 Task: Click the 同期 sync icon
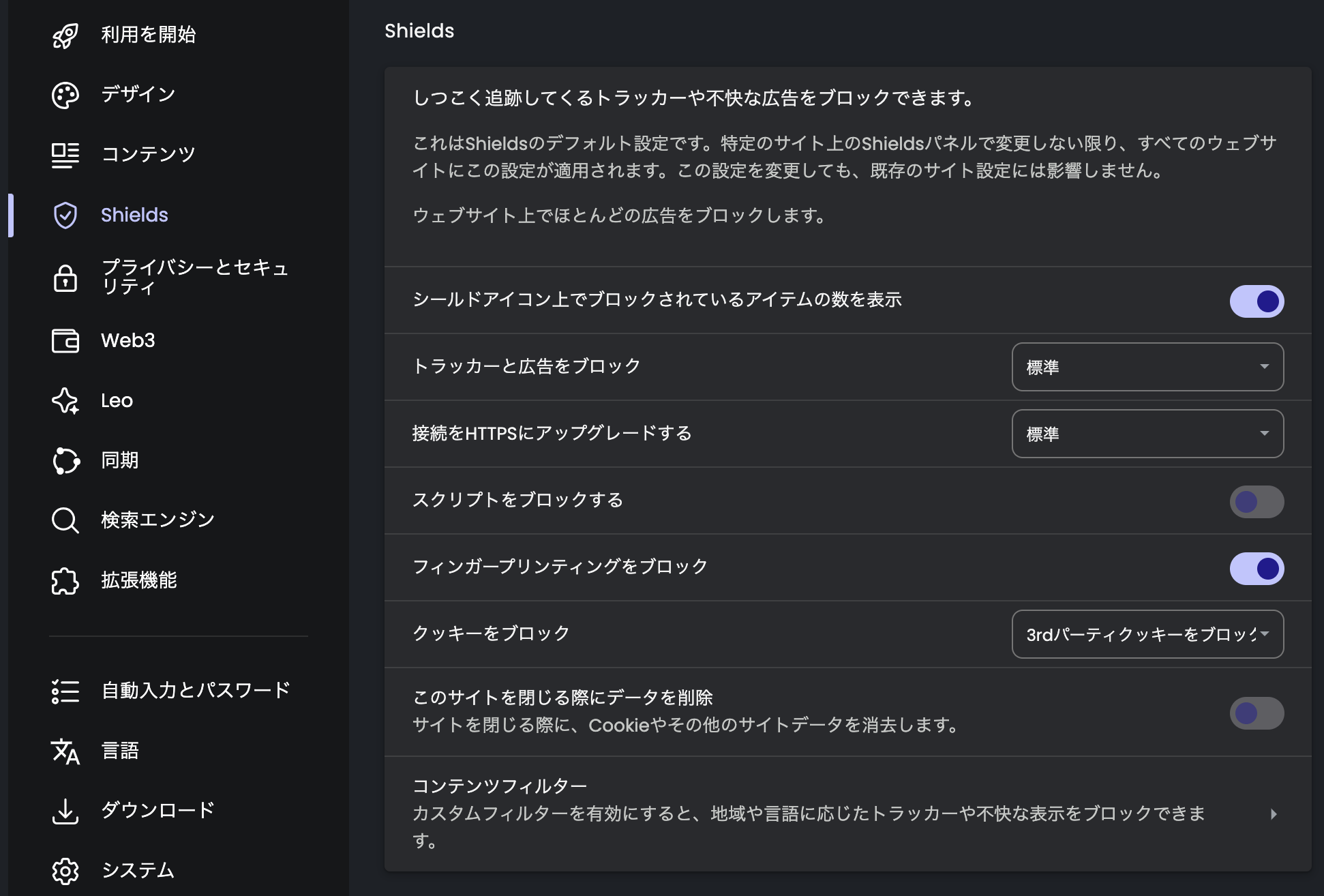click(x=65, y=461)
